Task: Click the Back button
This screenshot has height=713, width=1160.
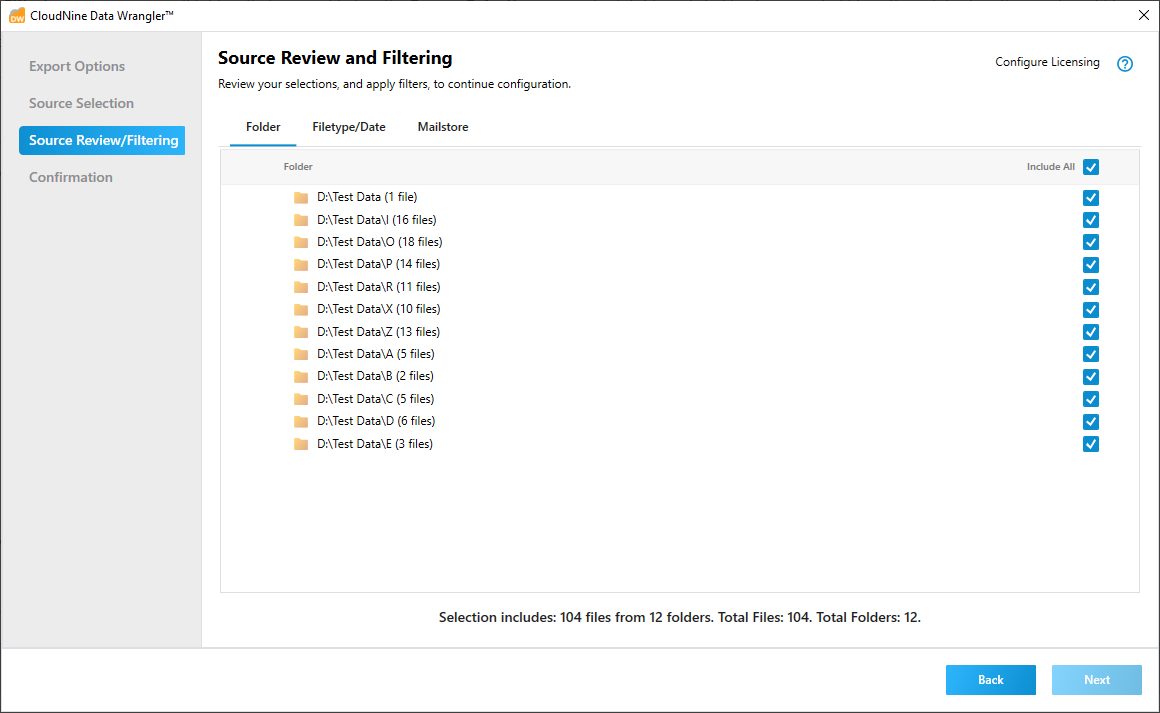Action: pyautogui.click(x=991, y=680)
